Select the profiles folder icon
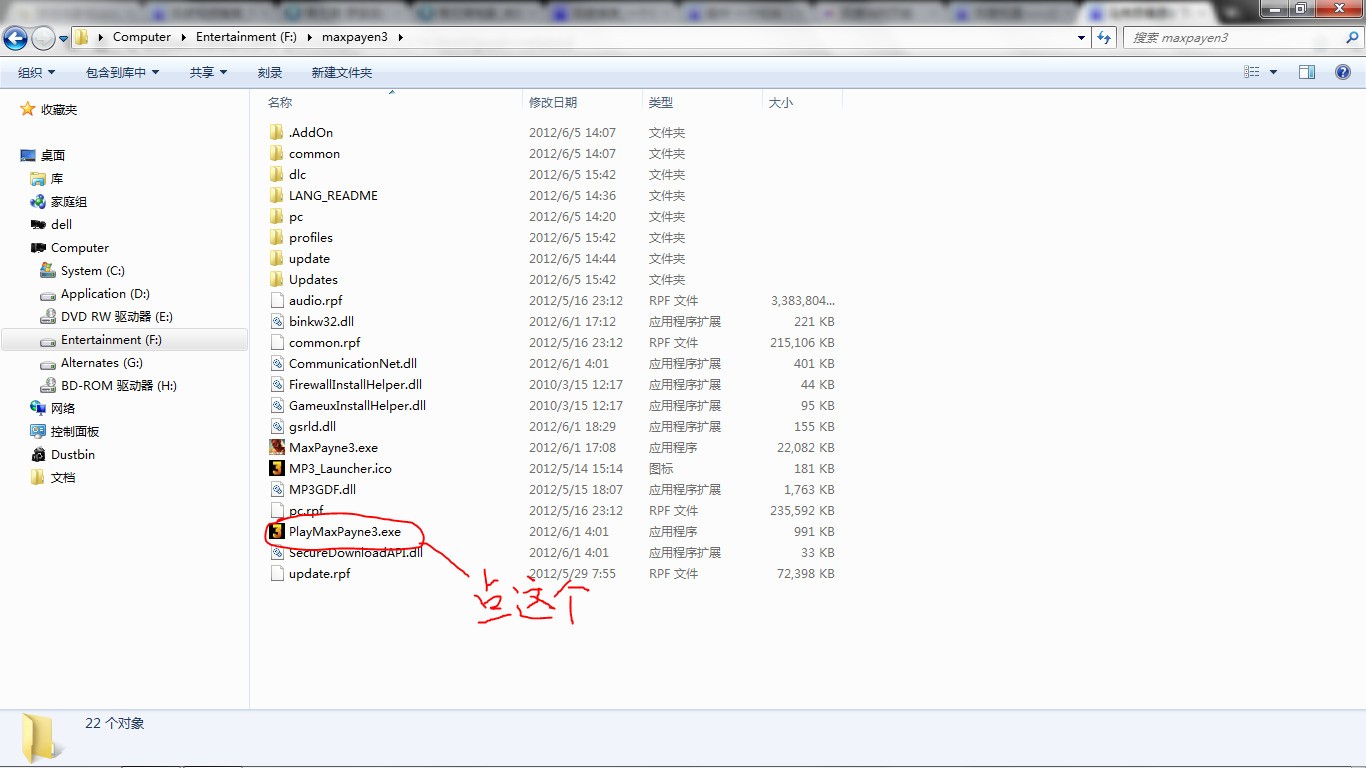This screenshot has height=768, width=1366. pyautogui.click(x=277, y=237)
